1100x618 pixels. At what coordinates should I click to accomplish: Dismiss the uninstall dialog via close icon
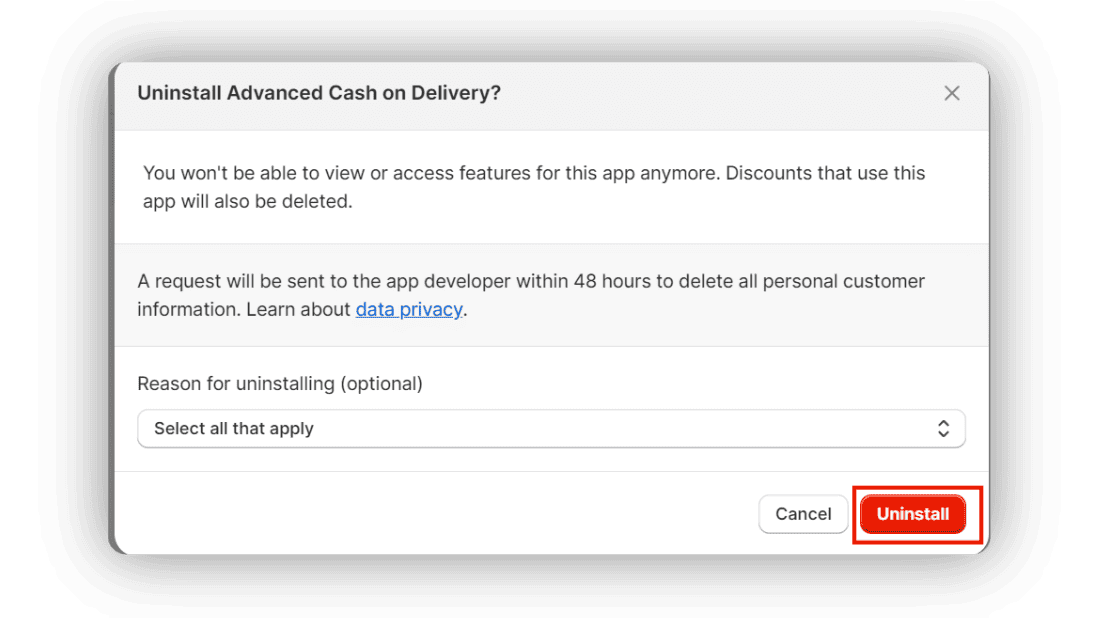pos(951,93)
